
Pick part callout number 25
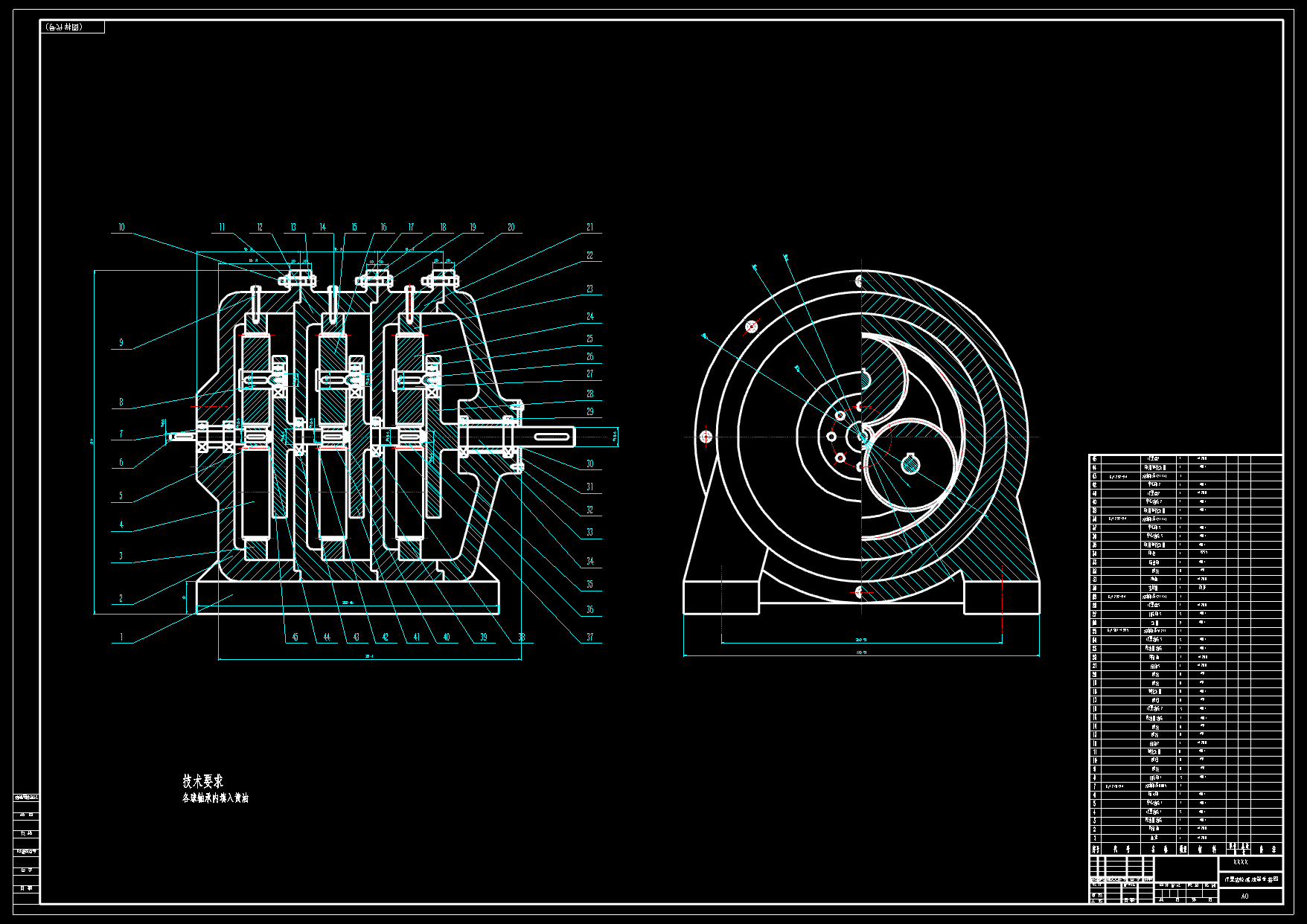pyautogui.click(x=590, y=339)
